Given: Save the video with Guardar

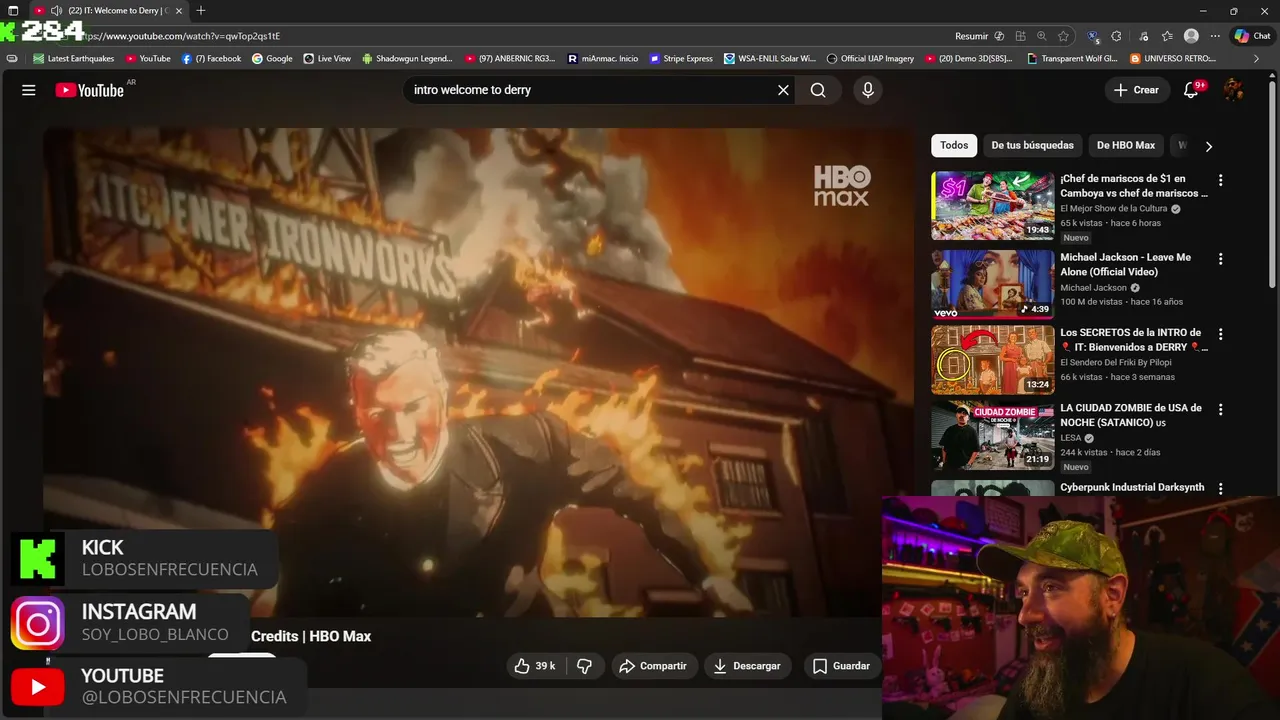Looking at the screenshot, I should [x=841, y=666].
